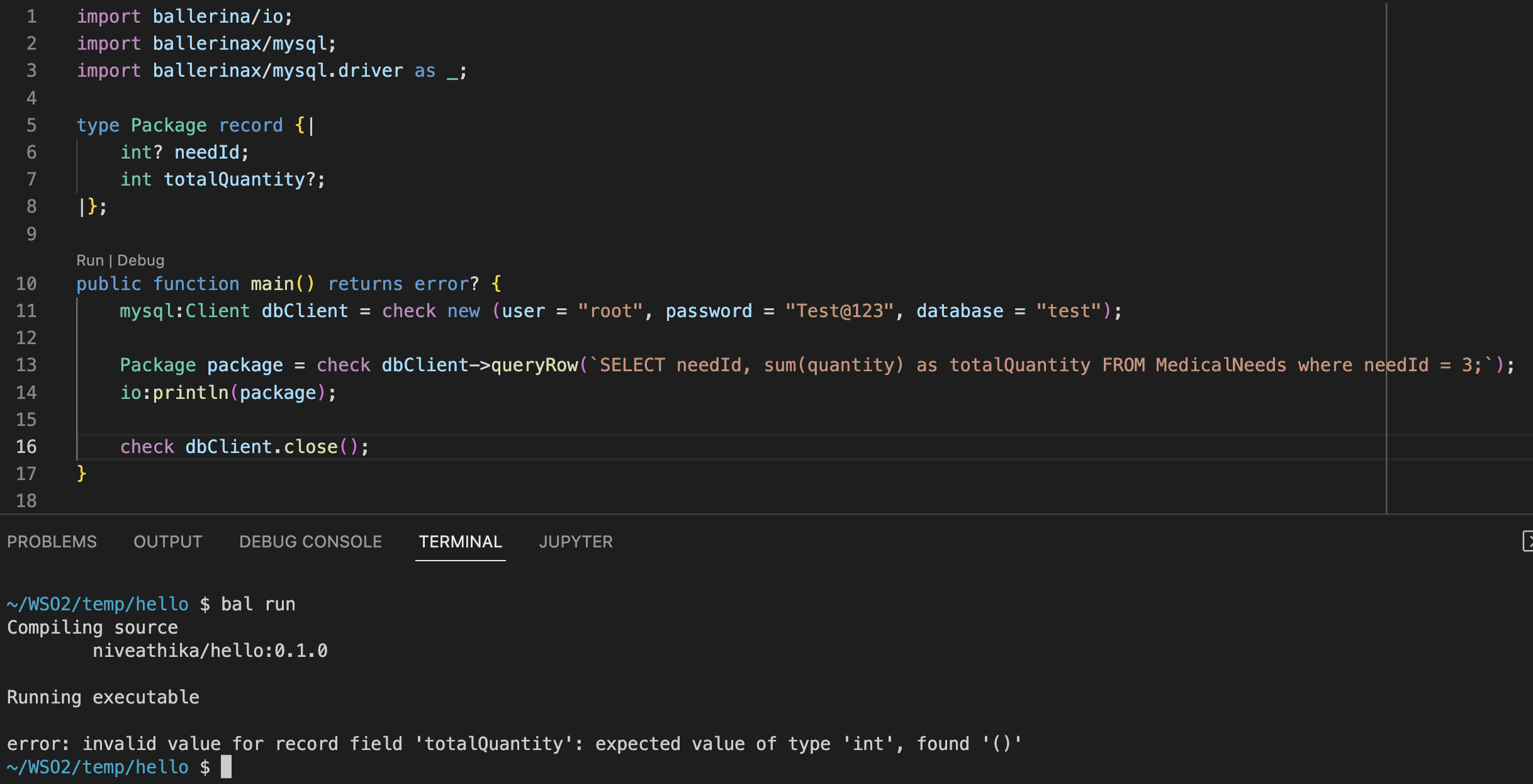
Task: Switch to the PROBLEMS tab
Action: pyautogui.click(x=52, y=541)
